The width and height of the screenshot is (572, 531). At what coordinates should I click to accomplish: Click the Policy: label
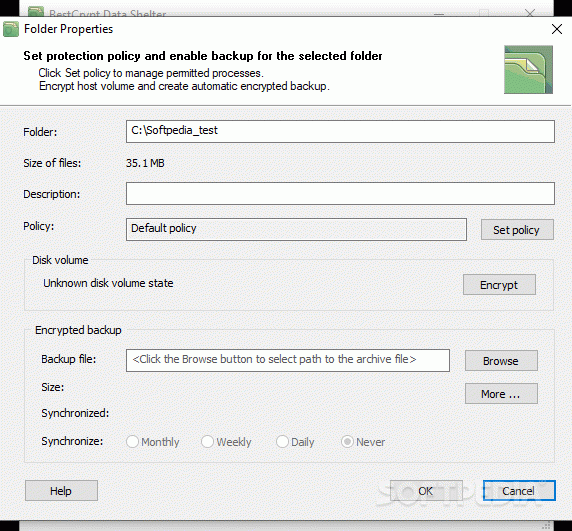(x=39, y=226)
